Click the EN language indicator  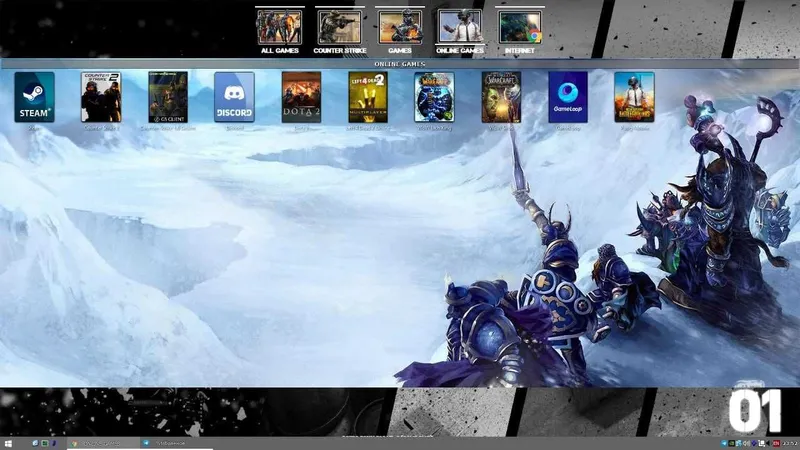pos(776,443)
